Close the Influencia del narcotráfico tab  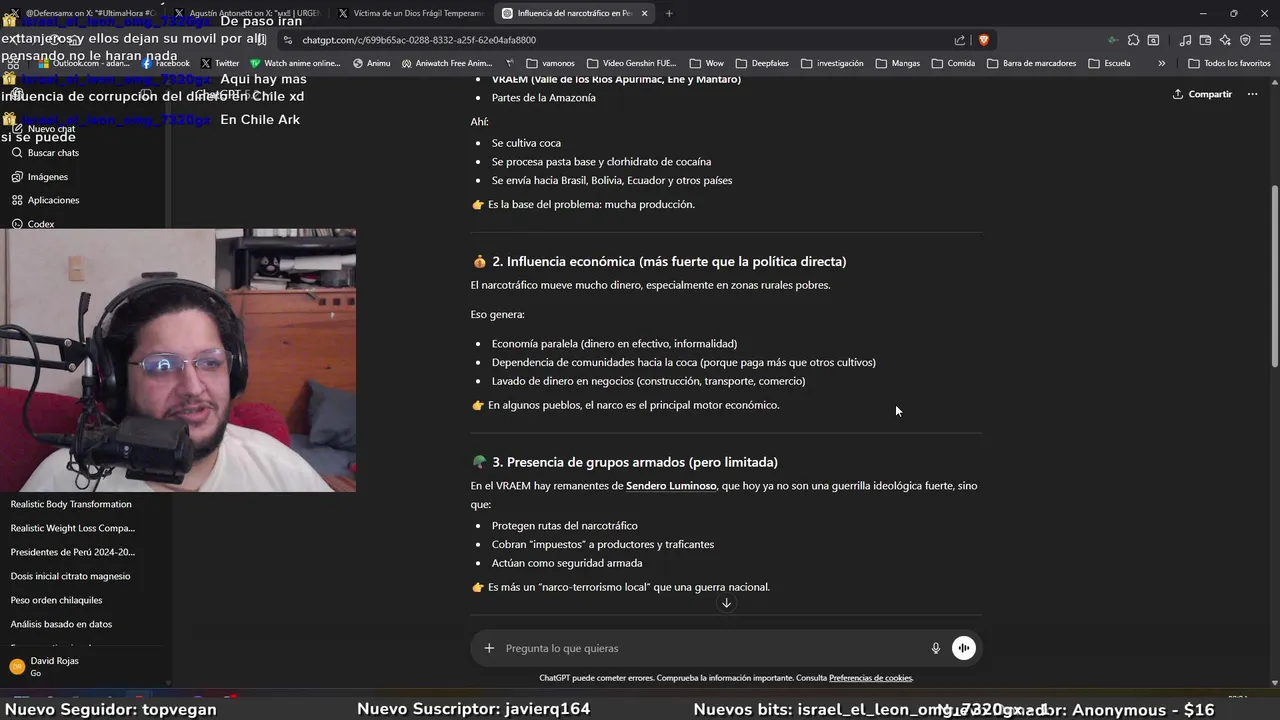point(644,13)
